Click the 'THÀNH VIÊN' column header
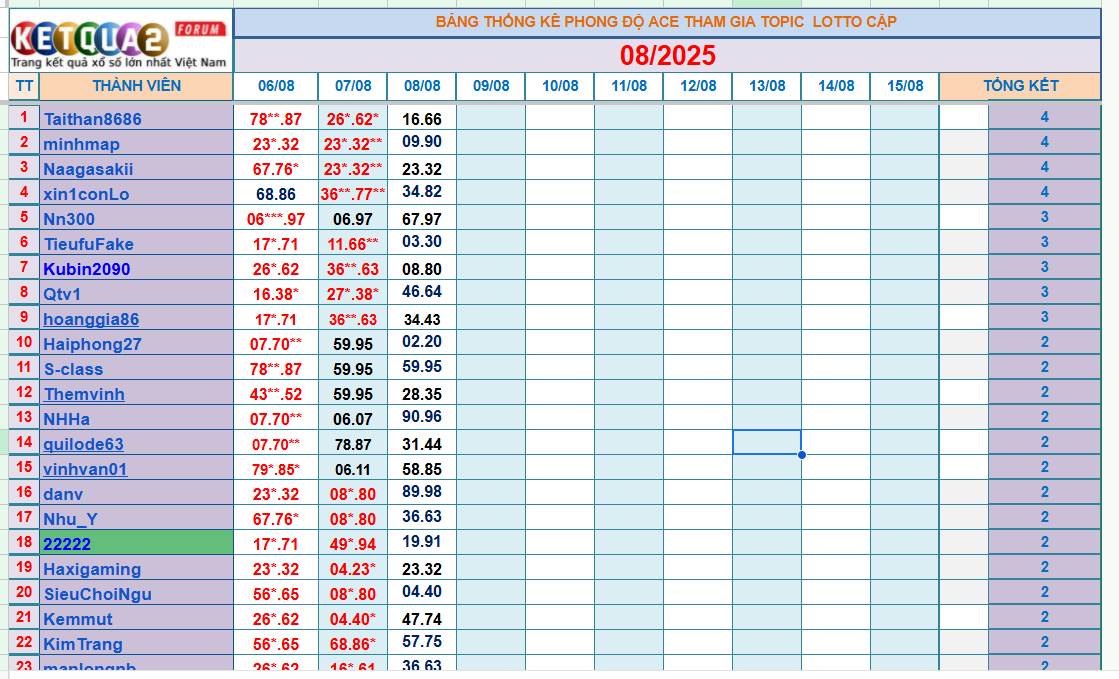The height and width of the screenshot is (679, 1119). tap(136, 86)
